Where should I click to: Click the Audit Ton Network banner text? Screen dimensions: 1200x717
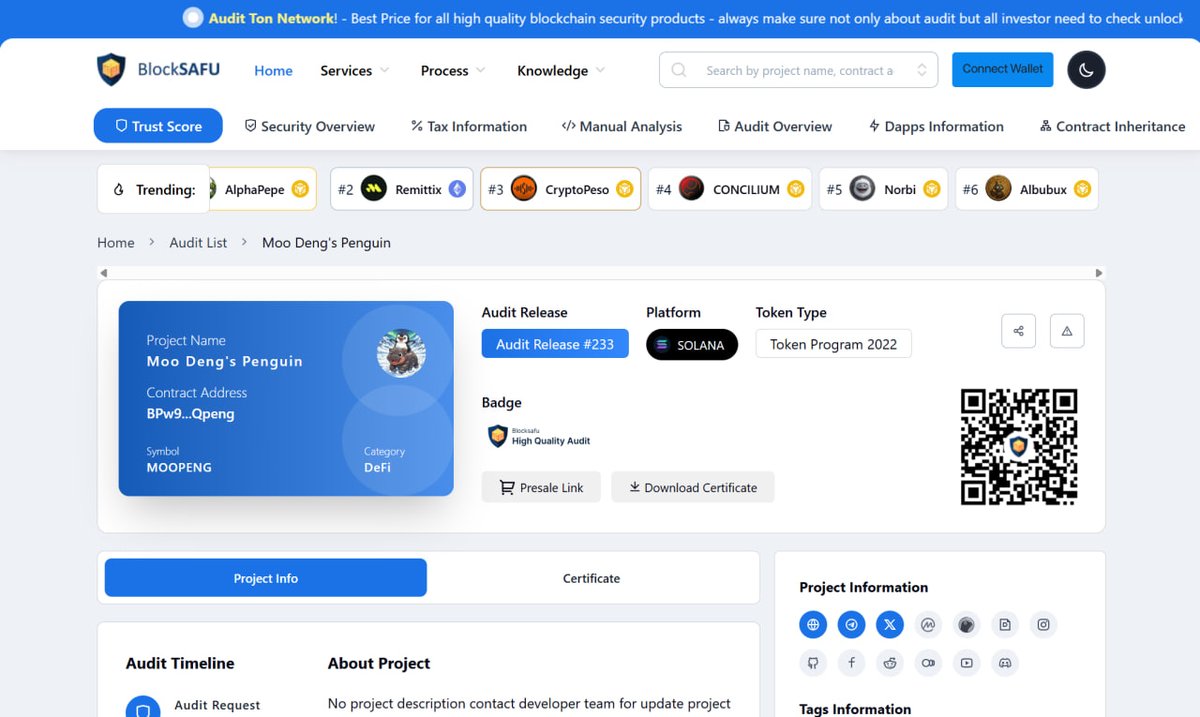(273, 18)
